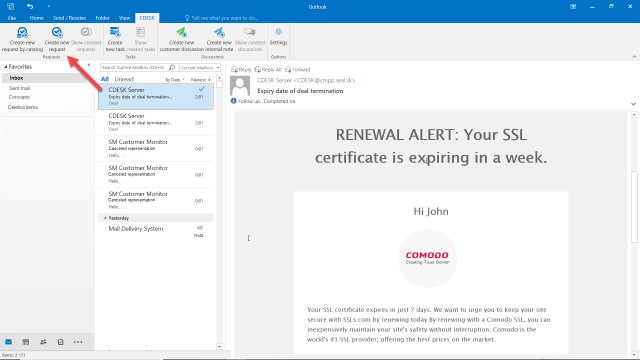The width and height of the screenshot is (640, 360).
Task: Open CDESK Settings gear icon
Action: click(x=278, y=32)
